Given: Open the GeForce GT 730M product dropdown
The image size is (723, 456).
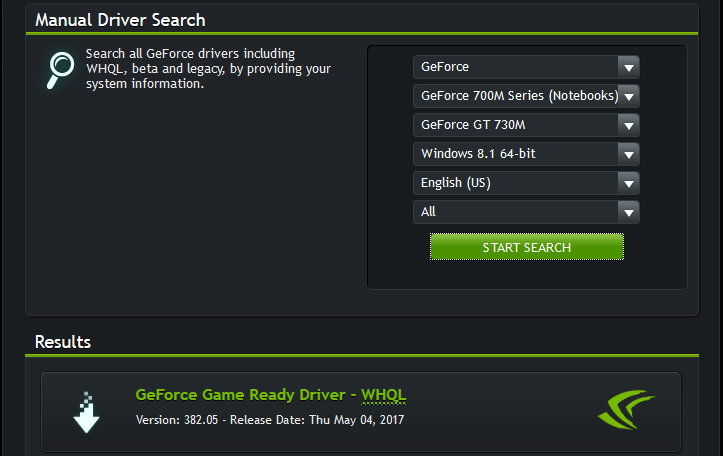Looking at the screenshot, I should tap(526, 125).
